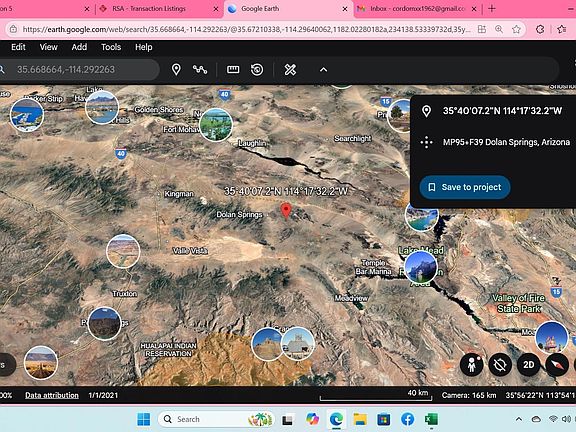Open browser zoom options in address bar
Screen dimensions: 576x432
pyautogui.click(x=499, y=29)
